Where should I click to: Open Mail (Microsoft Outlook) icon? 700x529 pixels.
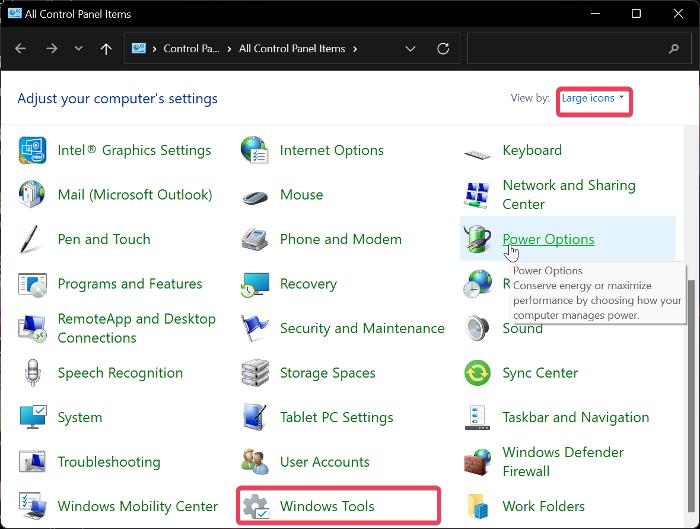32,195
